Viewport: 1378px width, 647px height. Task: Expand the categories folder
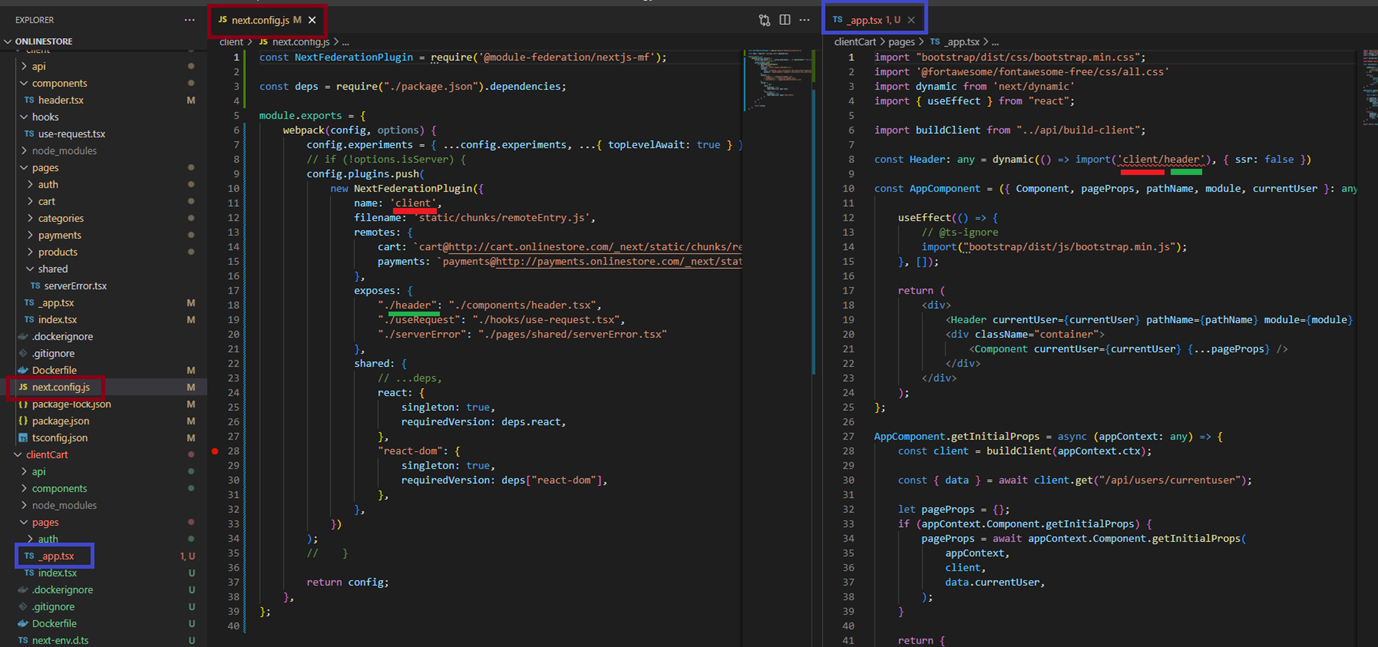(x=60, y=218)
